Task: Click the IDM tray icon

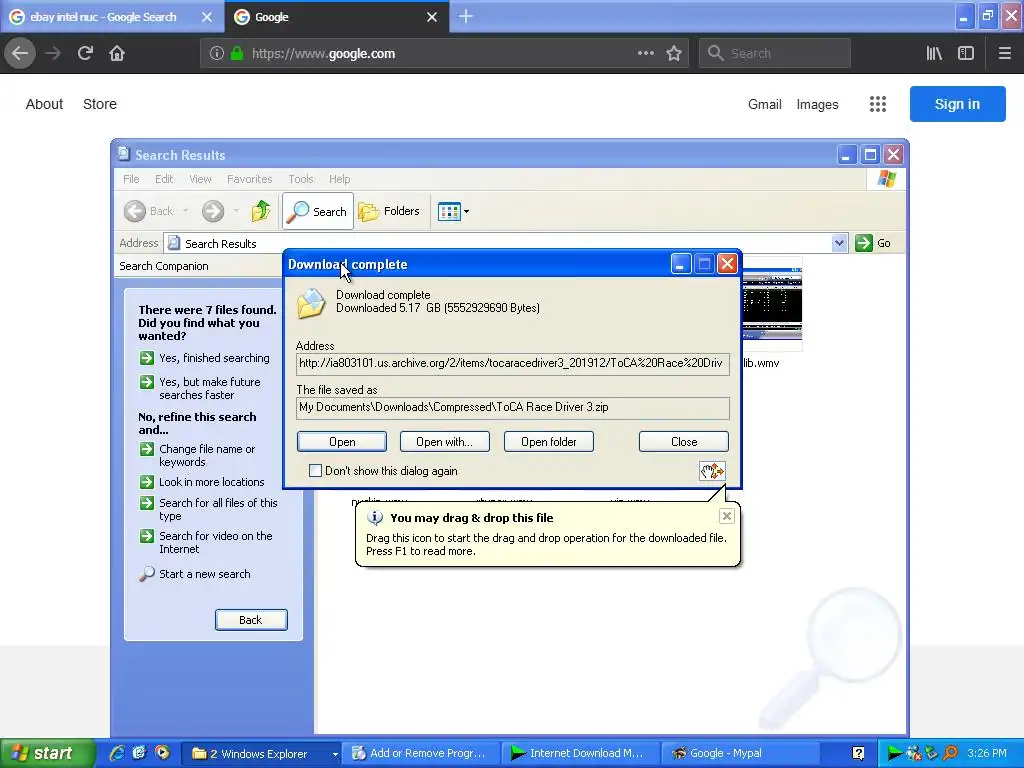Action: pos(895,754)
